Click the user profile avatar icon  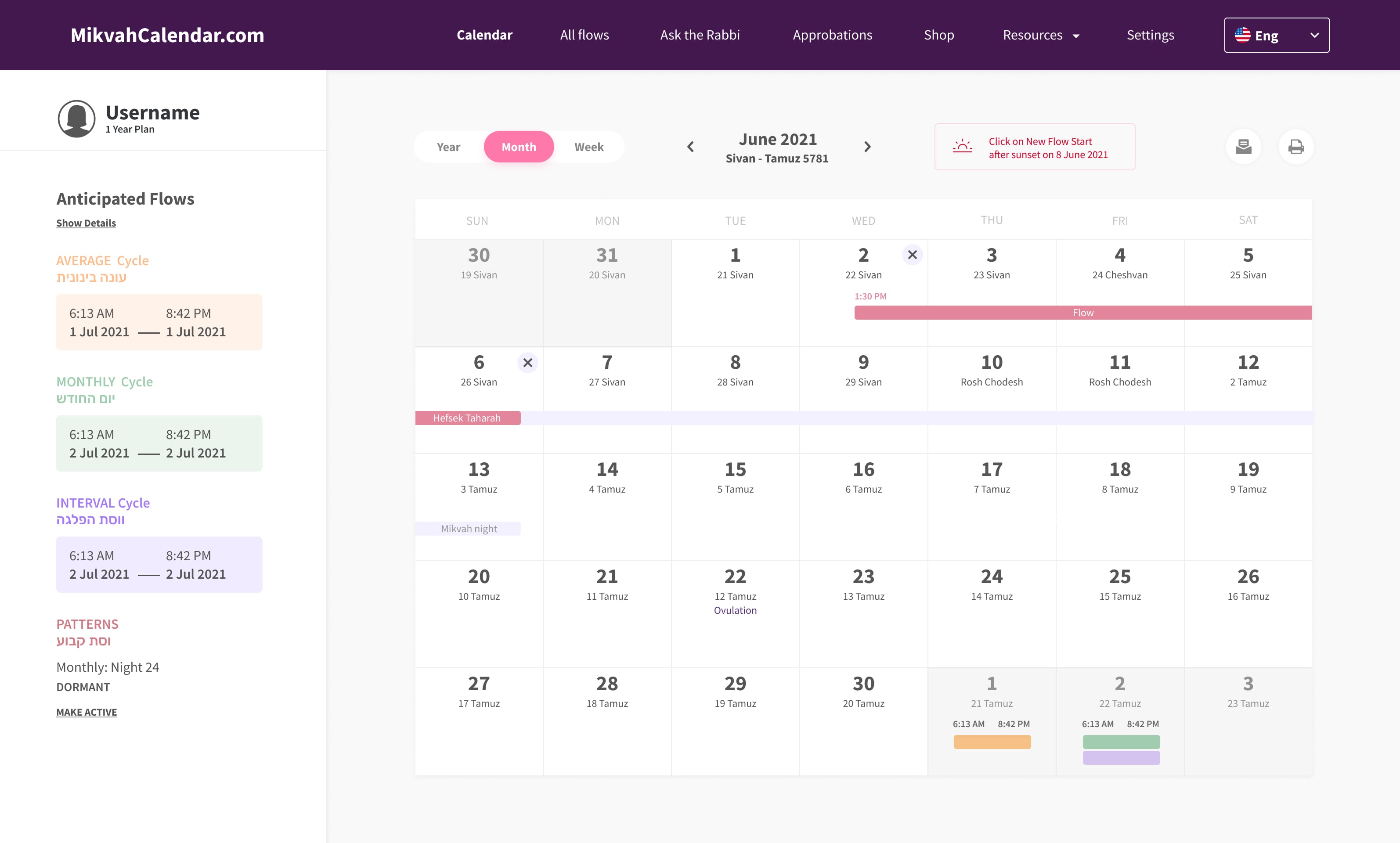click(x=77, y=119)
